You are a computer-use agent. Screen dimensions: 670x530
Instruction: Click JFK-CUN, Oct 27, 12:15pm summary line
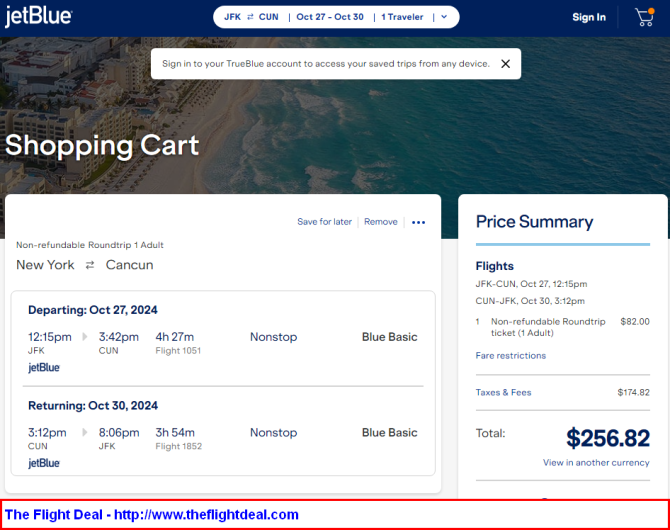[x=531, y=284]
